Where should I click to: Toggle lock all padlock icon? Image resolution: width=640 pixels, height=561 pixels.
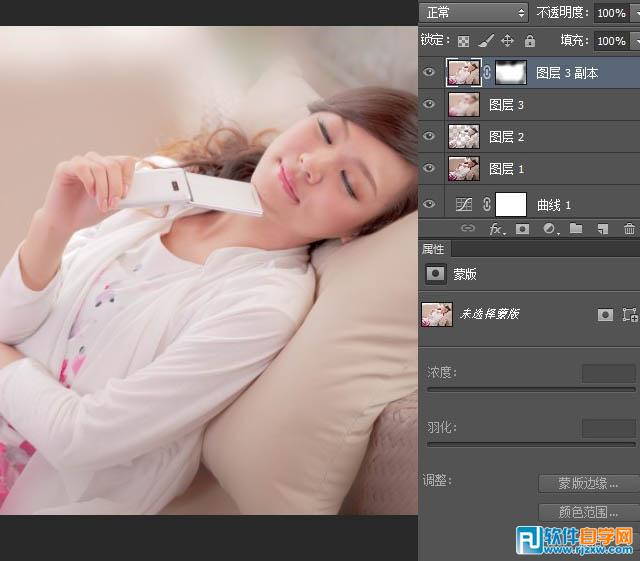530,40
